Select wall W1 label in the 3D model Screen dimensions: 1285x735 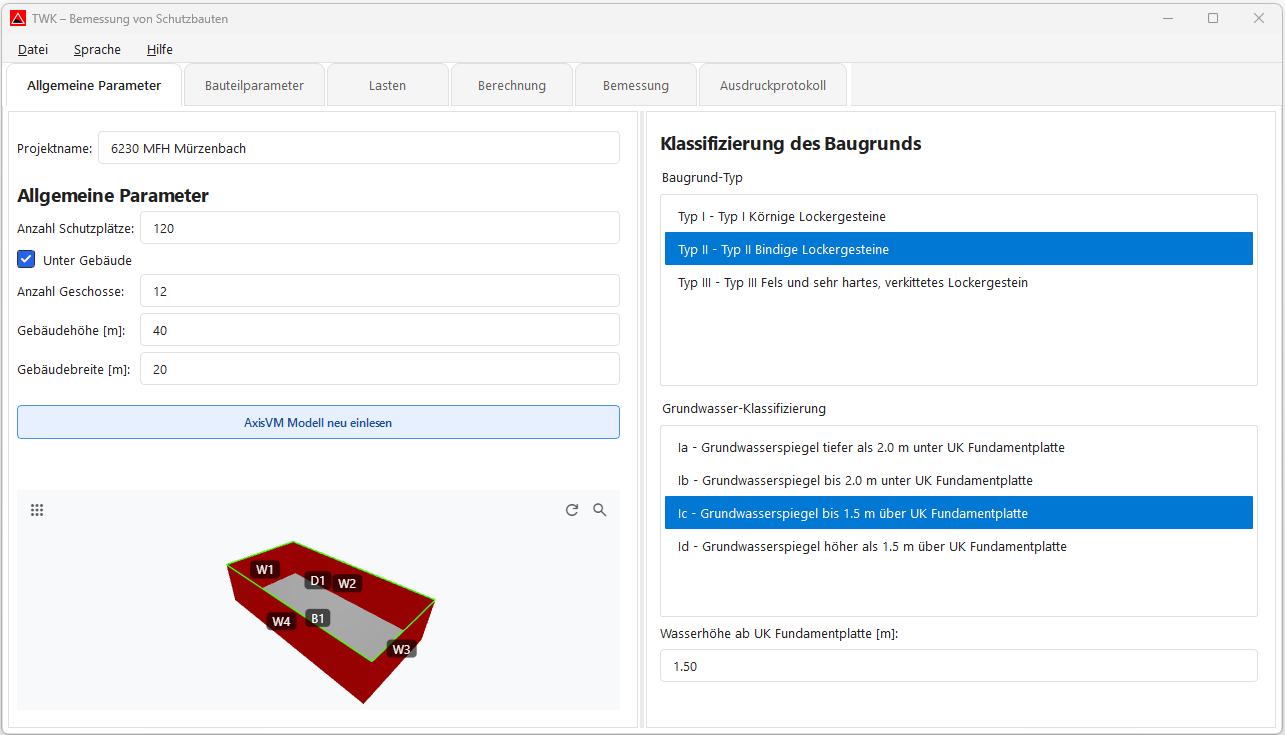tap(265, 568)
